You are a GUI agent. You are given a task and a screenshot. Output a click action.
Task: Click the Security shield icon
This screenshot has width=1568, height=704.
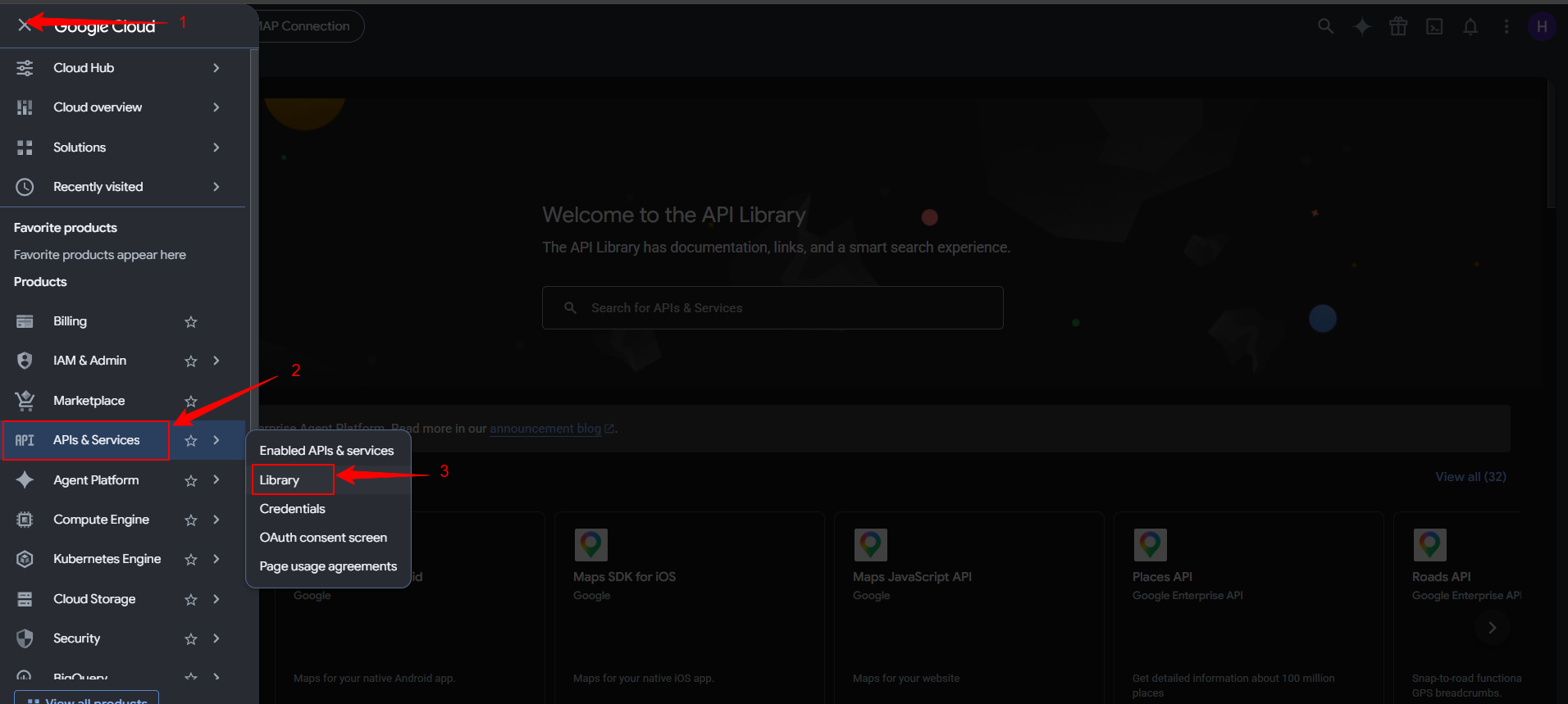pyautogui.click(x=25, y=638)
